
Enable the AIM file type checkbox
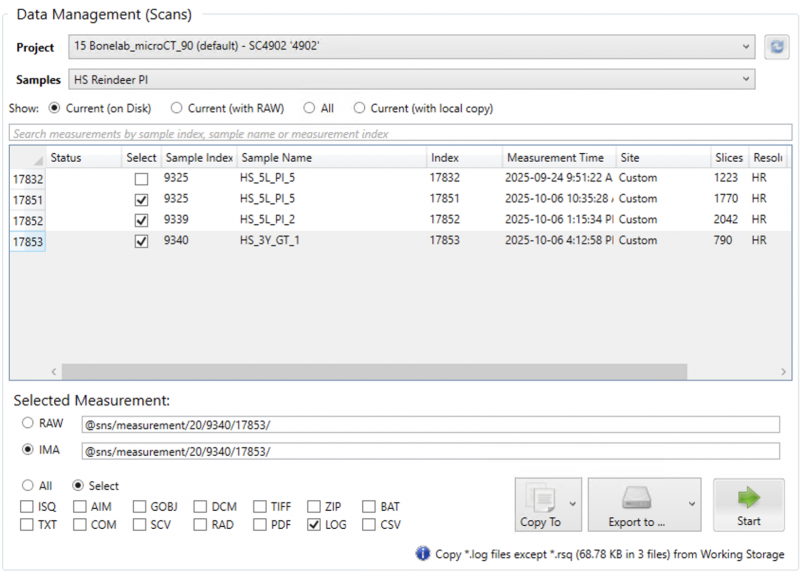click(x=80, y=507)
